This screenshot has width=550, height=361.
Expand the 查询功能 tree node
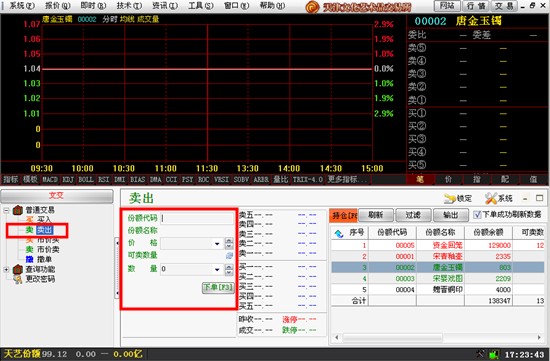pyautogui.click(x=6, y=269)
